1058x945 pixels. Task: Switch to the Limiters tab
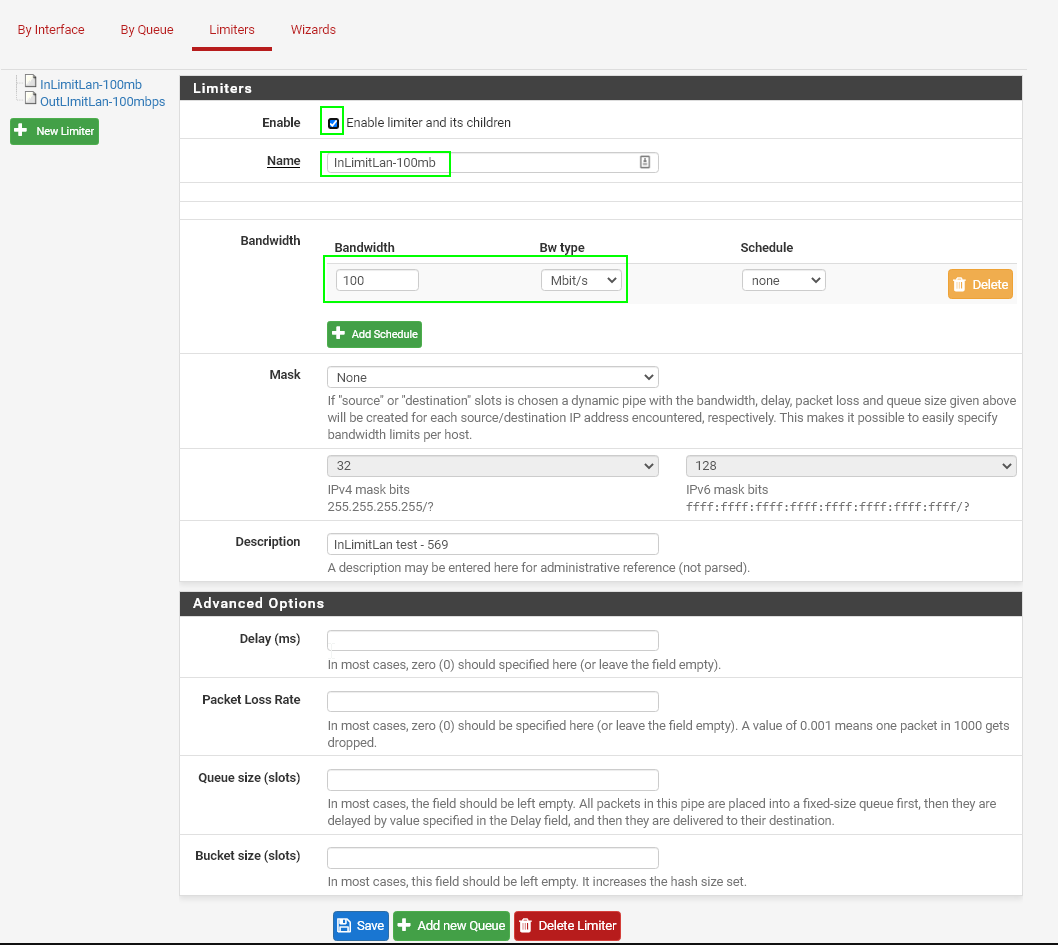[231, 30]
